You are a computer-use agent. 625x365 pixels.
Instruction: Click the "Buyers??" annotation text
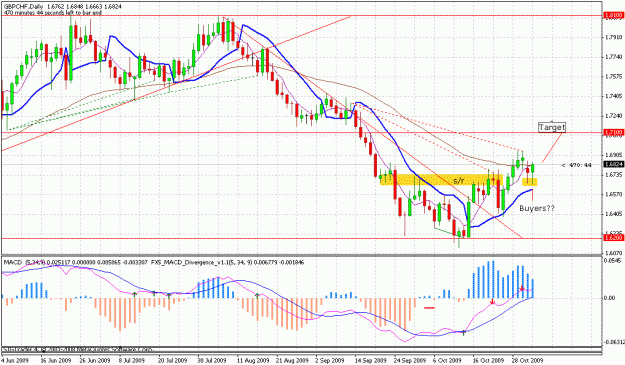tap(537, 208)
